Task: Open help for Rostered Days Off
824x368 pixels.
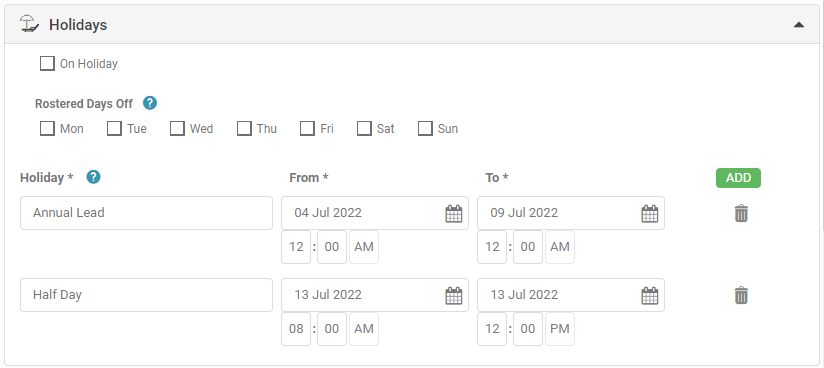Action: 150,103
